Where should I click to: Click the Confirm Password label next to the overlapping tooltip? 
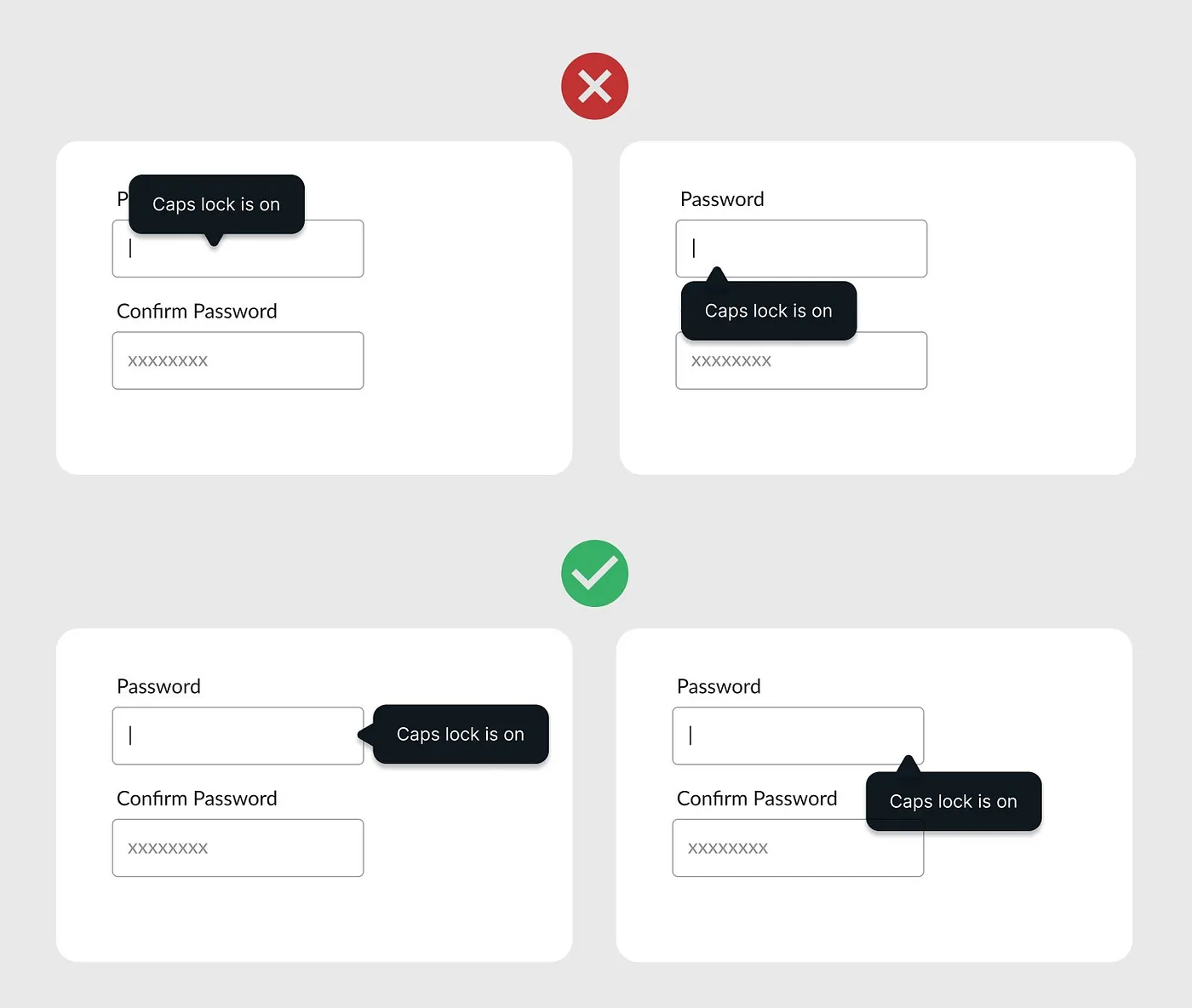pyautogui.click(x=756, y=799)
